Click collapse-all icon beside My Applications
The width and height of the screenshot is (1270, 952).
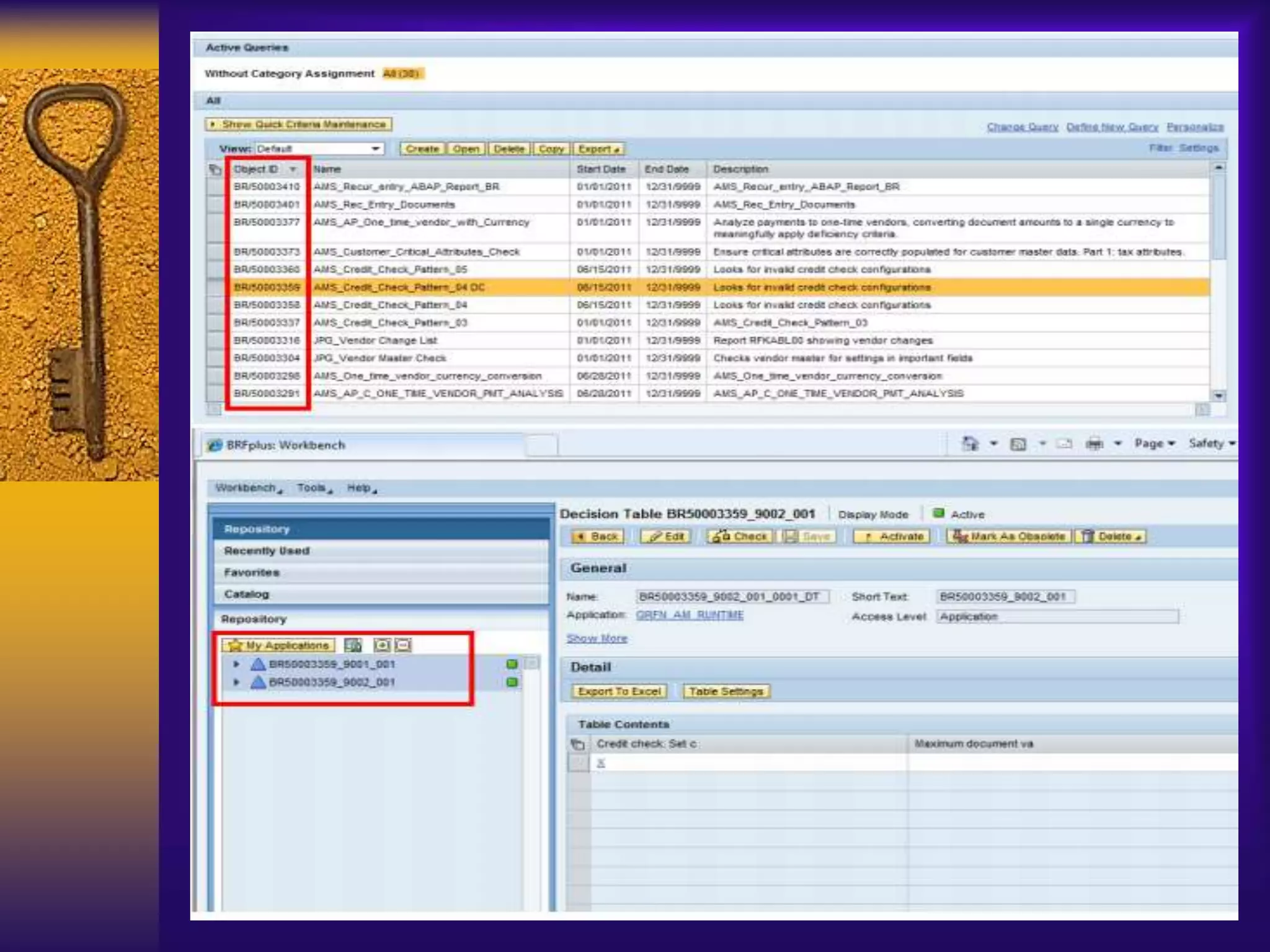click(403, 645)
